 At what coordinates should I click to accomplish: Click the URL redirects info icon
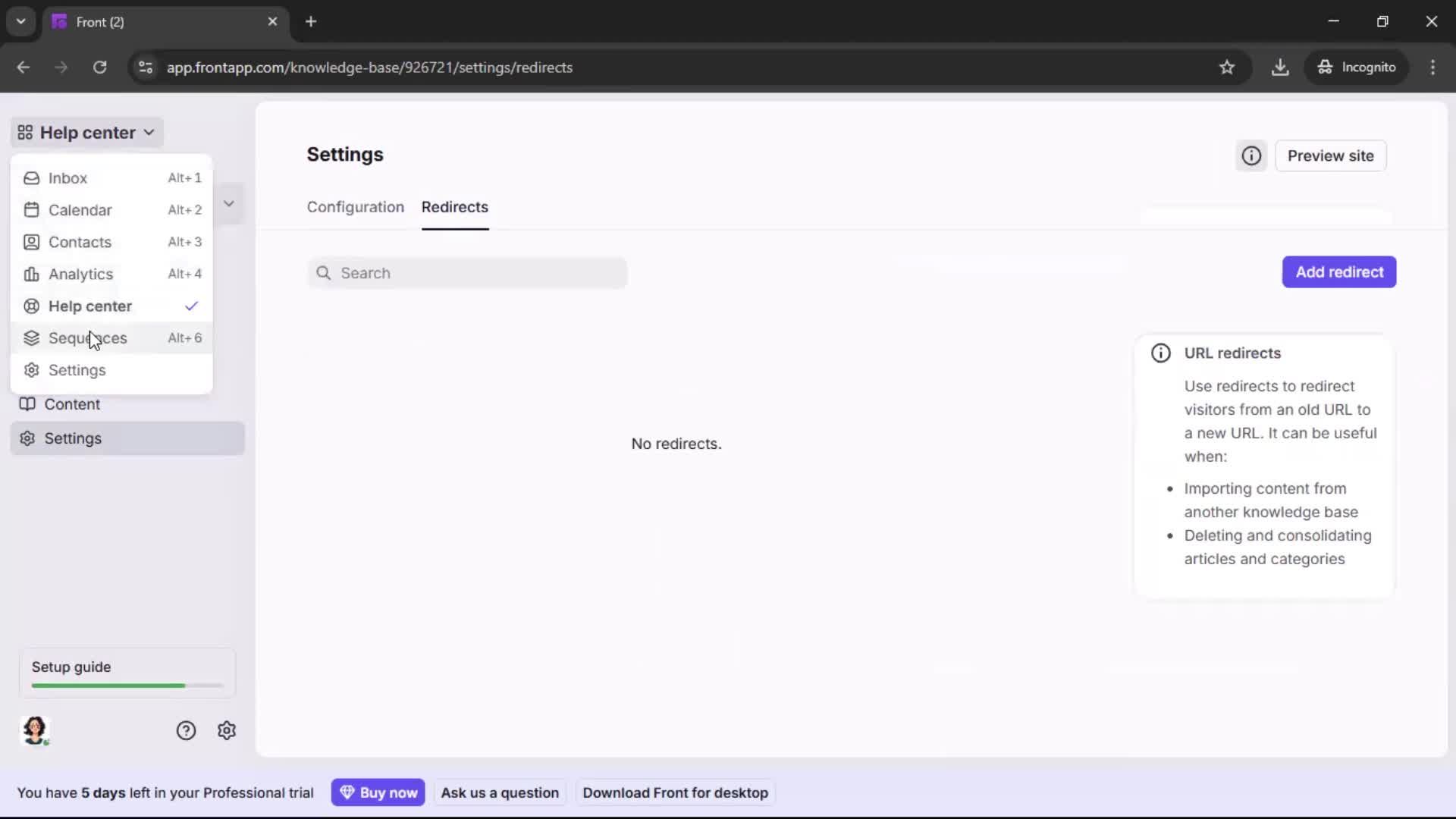(x=1162, y=353)
